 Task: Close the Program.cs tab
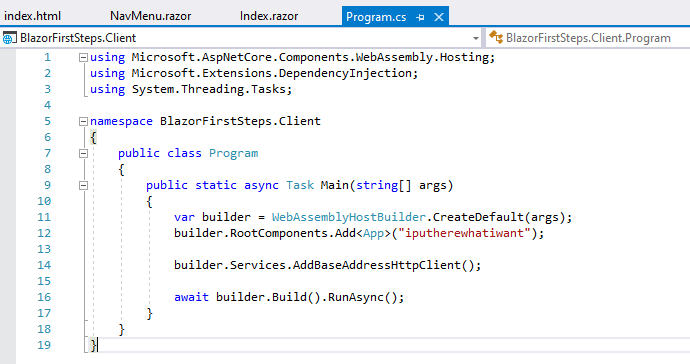438,17
